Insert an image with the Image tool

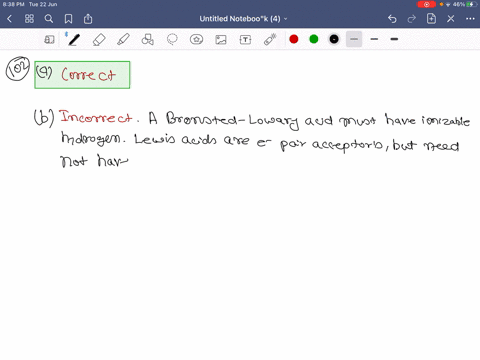[x=221, y=40]
